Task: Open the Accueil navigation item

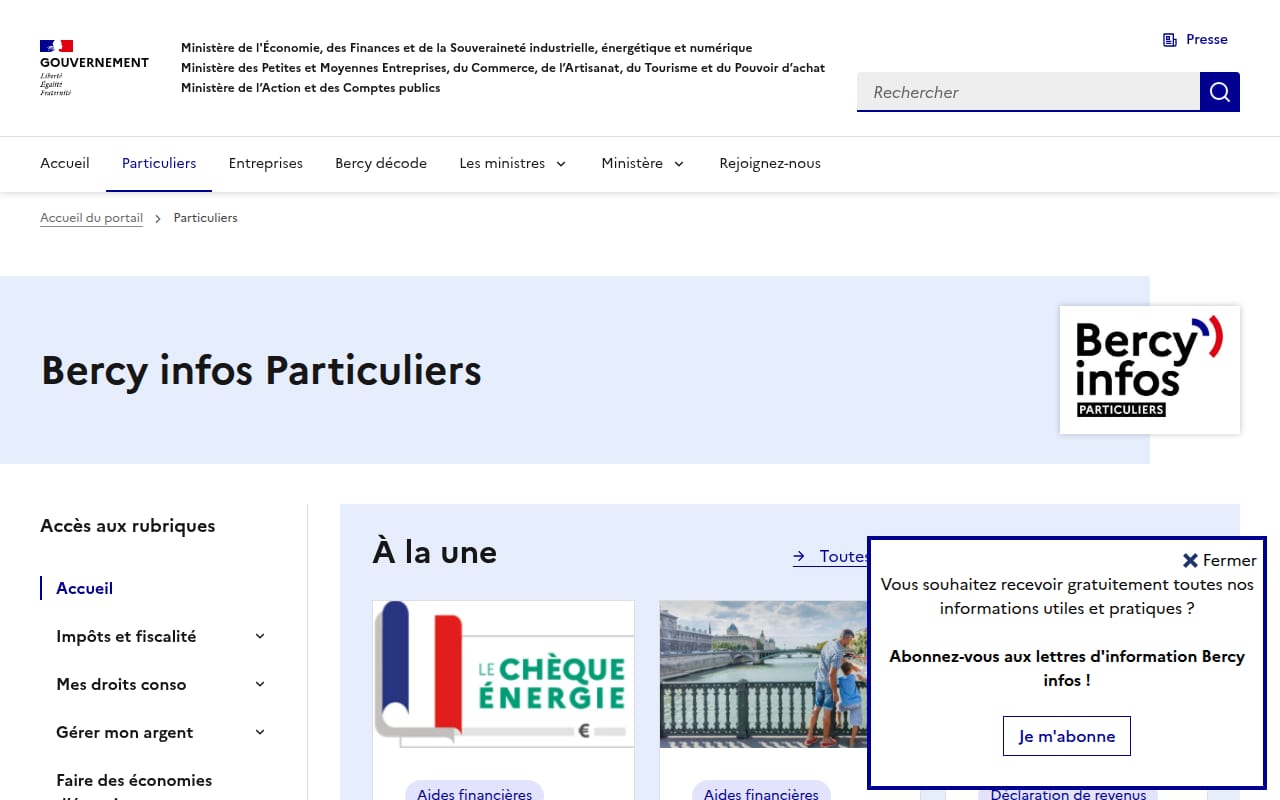Action: [65, 163]
